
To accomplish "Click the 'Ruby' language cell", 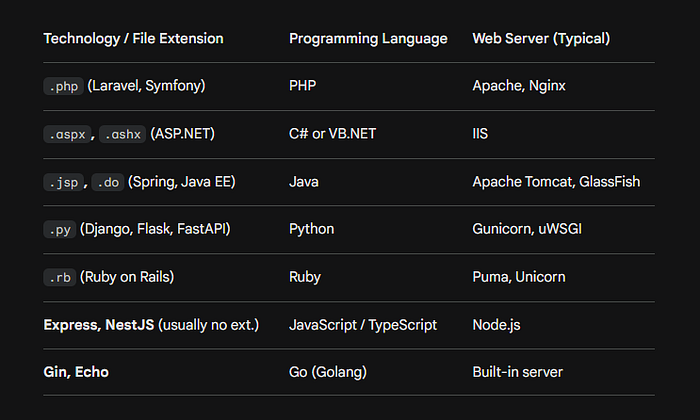I will point(304,277).
